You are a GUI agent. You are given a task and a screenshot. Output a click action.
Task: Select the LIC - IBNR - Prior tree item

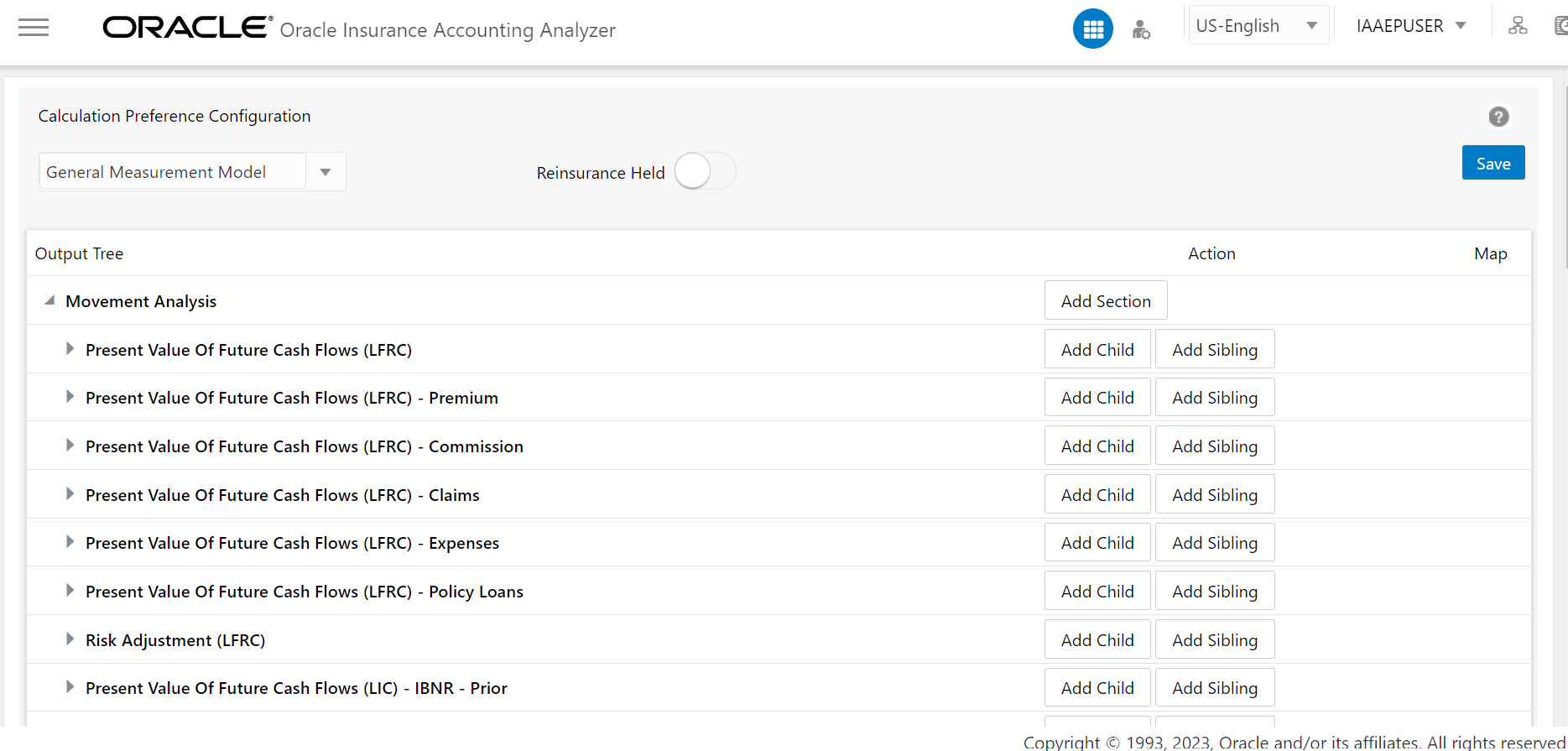(x=296, y=688)
